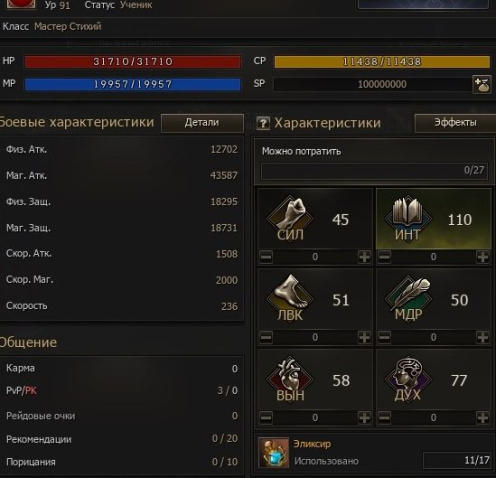Click the СИЛ fist stat icon
Screen dimensions: 496x478
290,218
